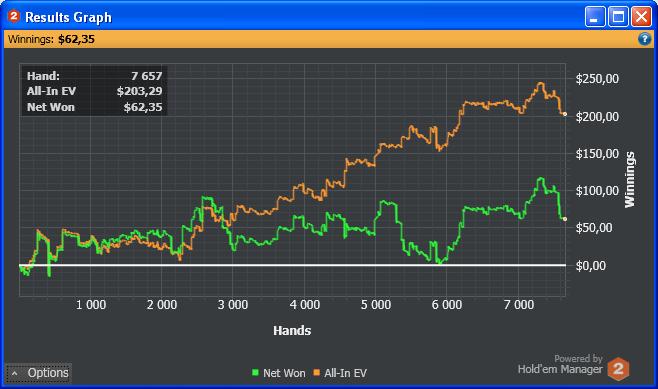Toggle the Net Won legend entry
Viewport: 658px width, 389px height.
point(278,373)
